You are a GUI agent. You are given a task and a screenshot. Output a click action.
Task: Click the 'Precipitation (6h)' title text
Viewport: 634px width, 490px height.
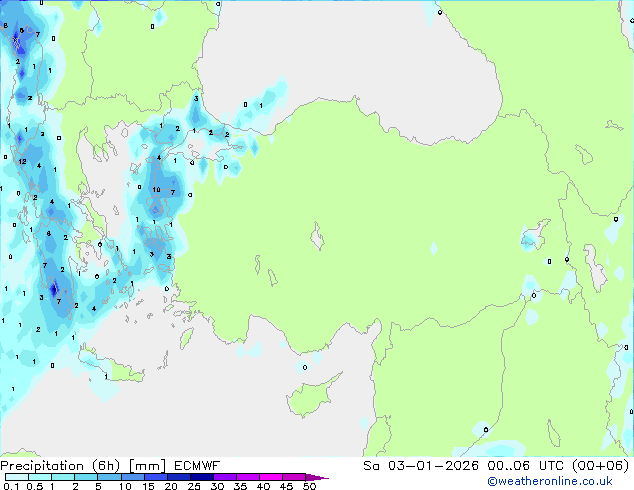coord(60,466)
